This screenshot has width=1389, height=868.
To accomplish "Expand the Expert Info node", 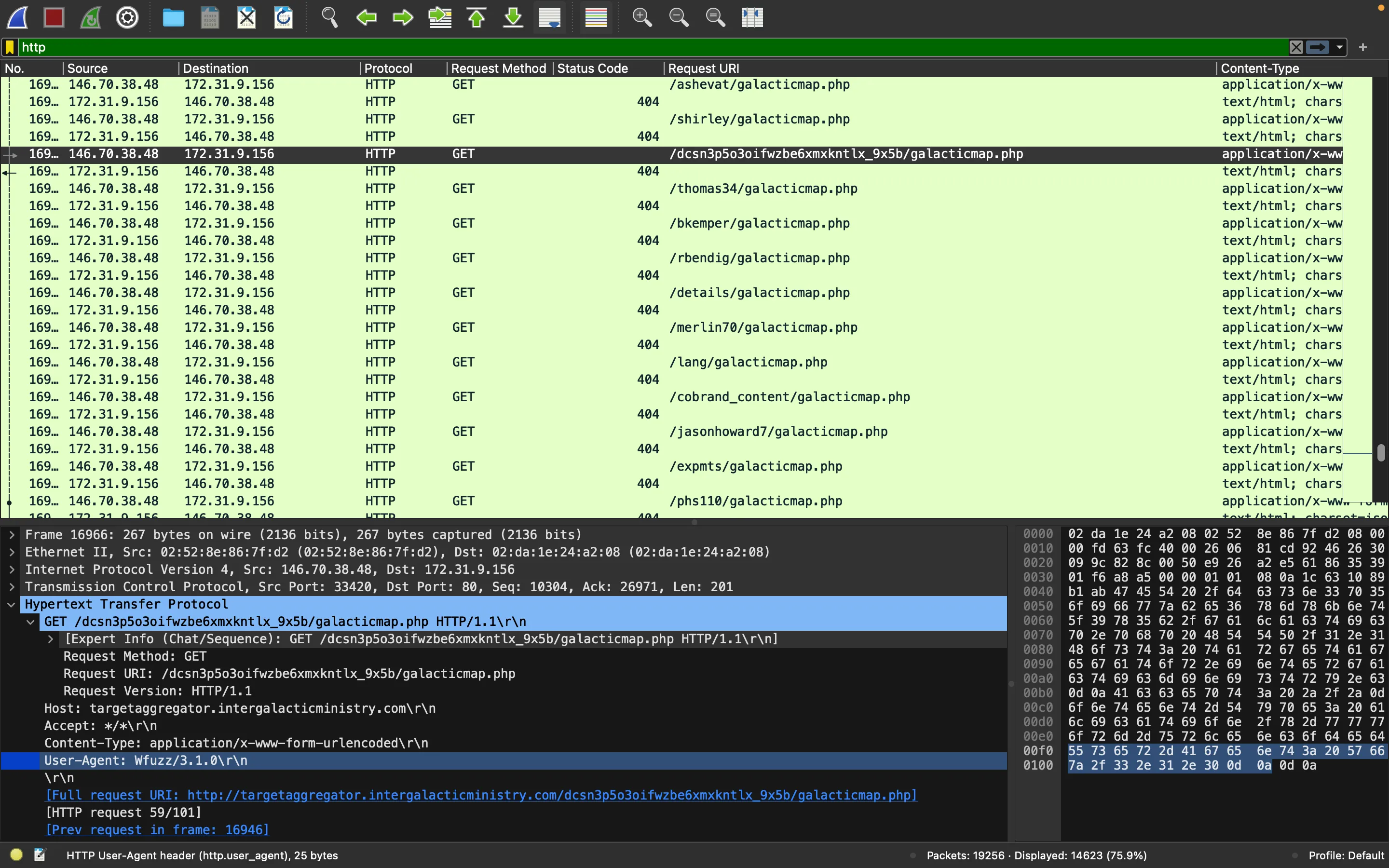I will (51, 639).
